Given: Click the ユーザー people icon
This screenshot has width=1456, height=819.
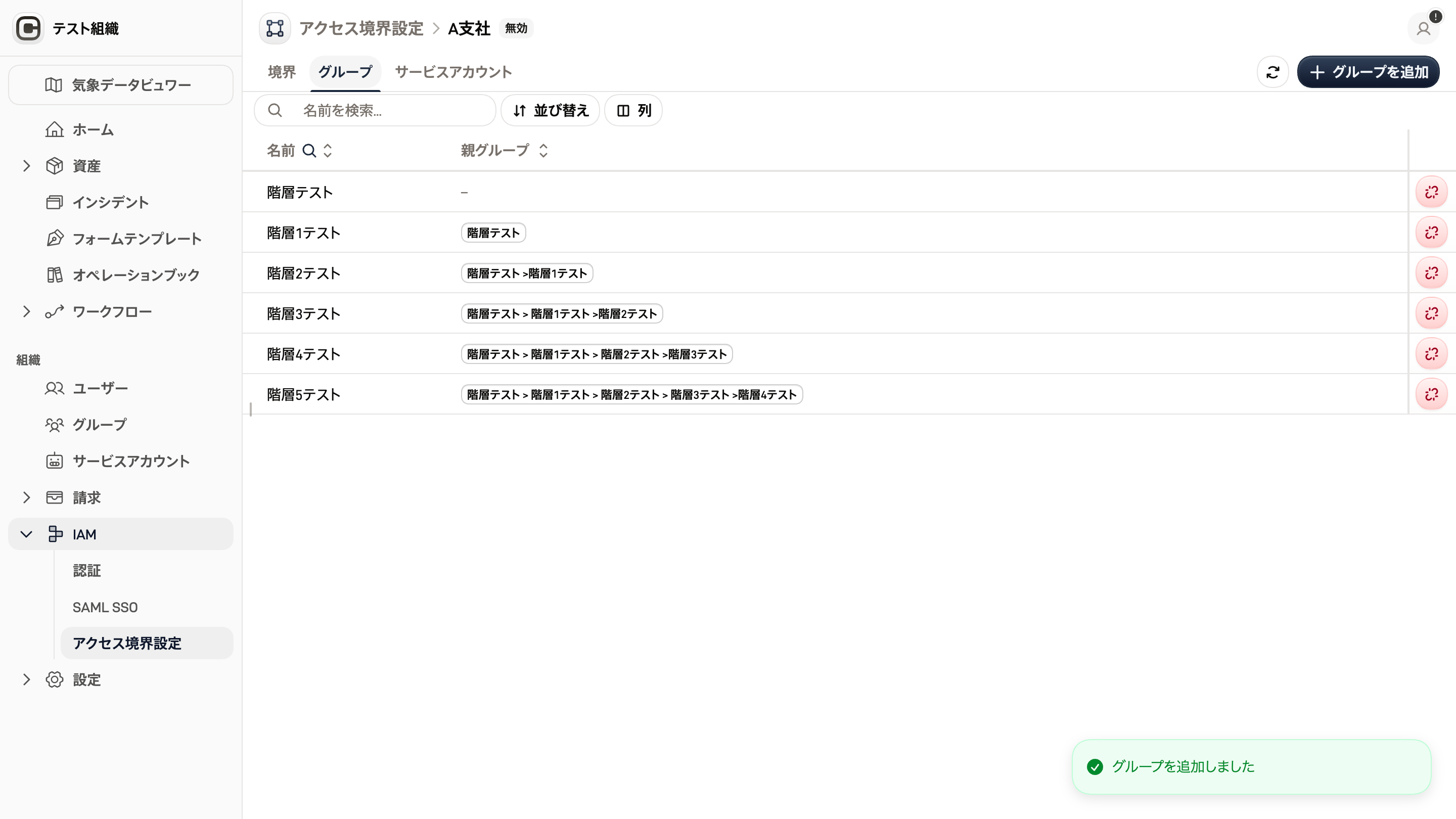Looking at the screenshot, I should (x=54, y=388).
